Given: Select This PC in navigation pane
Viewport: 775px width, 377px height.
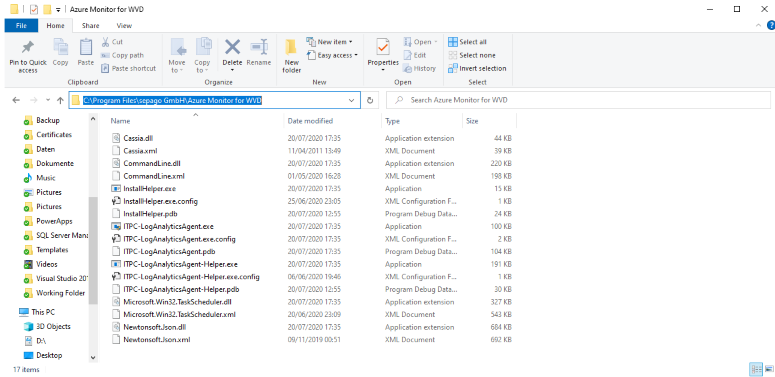Looking at the screenshot, I should 43,312.
